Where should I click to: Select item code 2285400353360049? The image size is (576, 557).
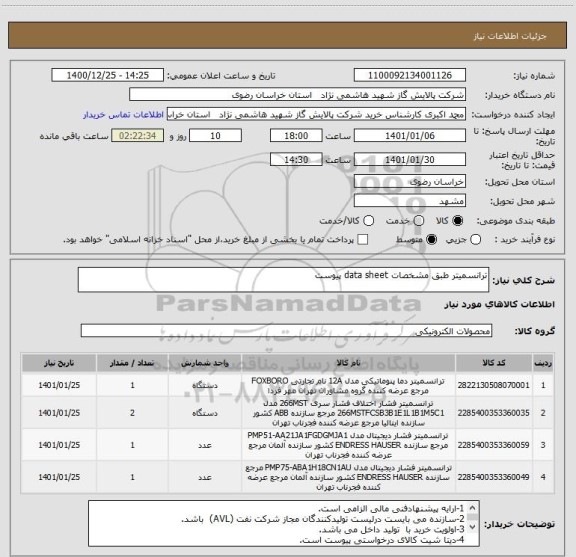(x=494, y=477)
